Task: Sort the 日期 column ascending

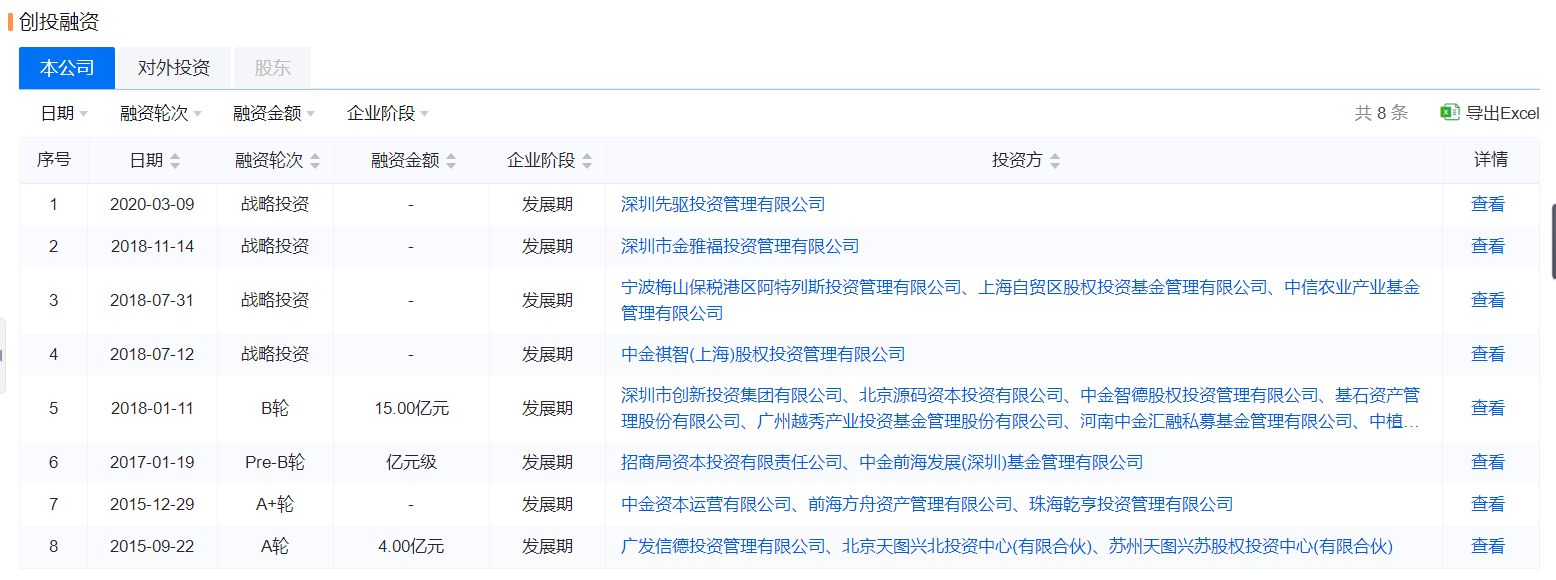Action: pos(177,154)
